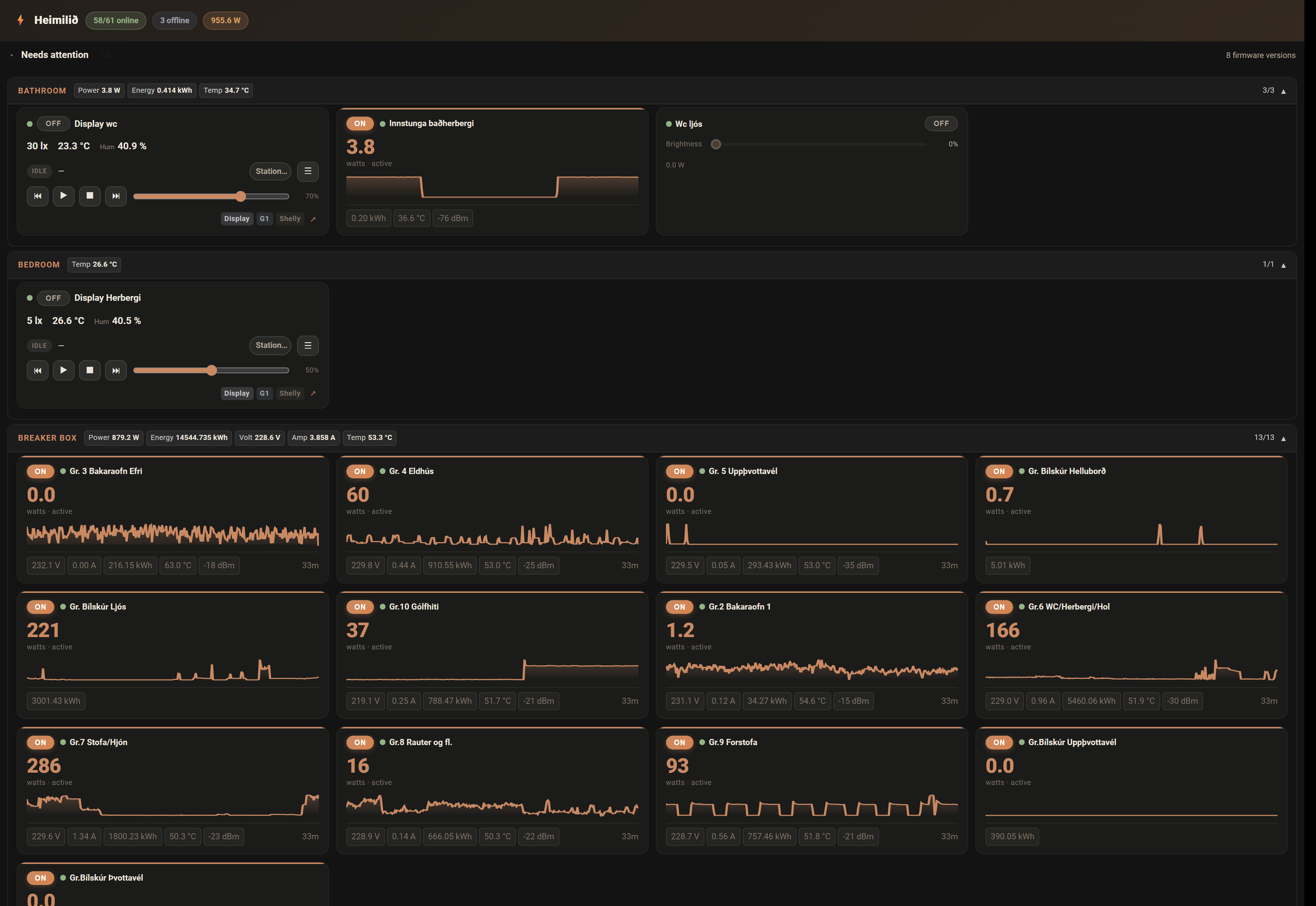Image resolution: width=1316 pixels, height=906 pixels.
Task: Turn off Innstunga baðherbergi plug
Action: 360,123
